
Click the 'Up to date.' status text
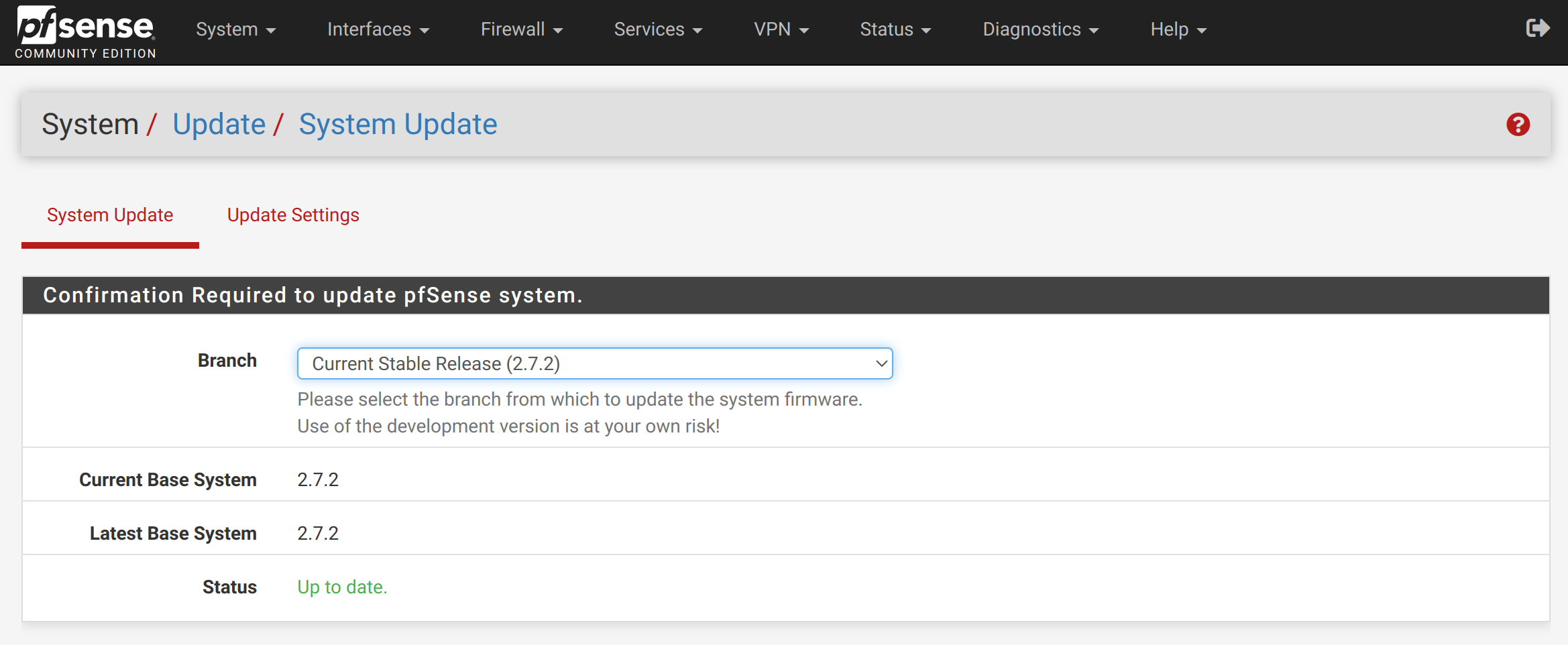pyautogui.click(x=343, y=587)
